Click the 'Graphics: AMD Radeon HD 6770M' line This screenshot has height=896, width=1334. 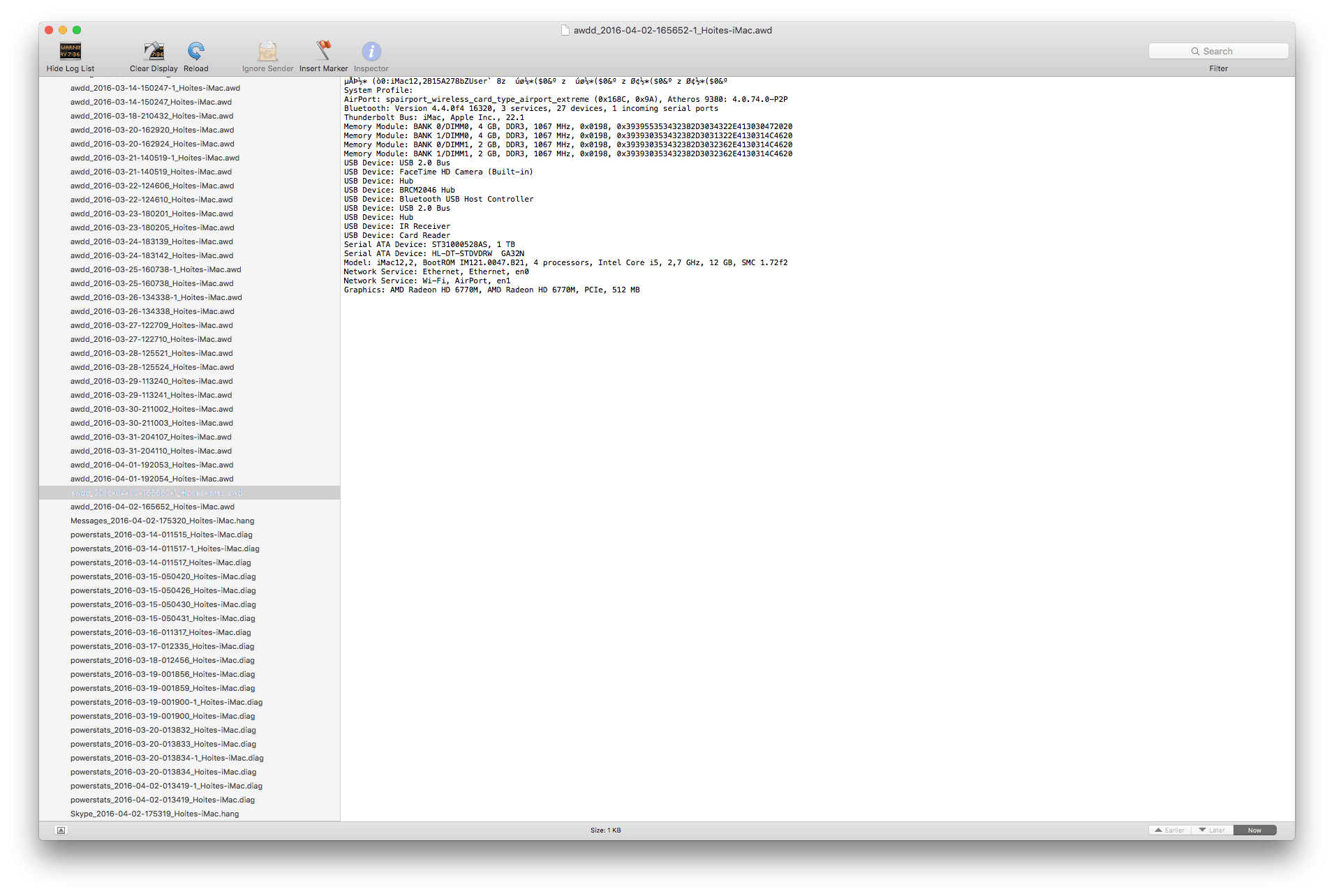tap(491, 290)
